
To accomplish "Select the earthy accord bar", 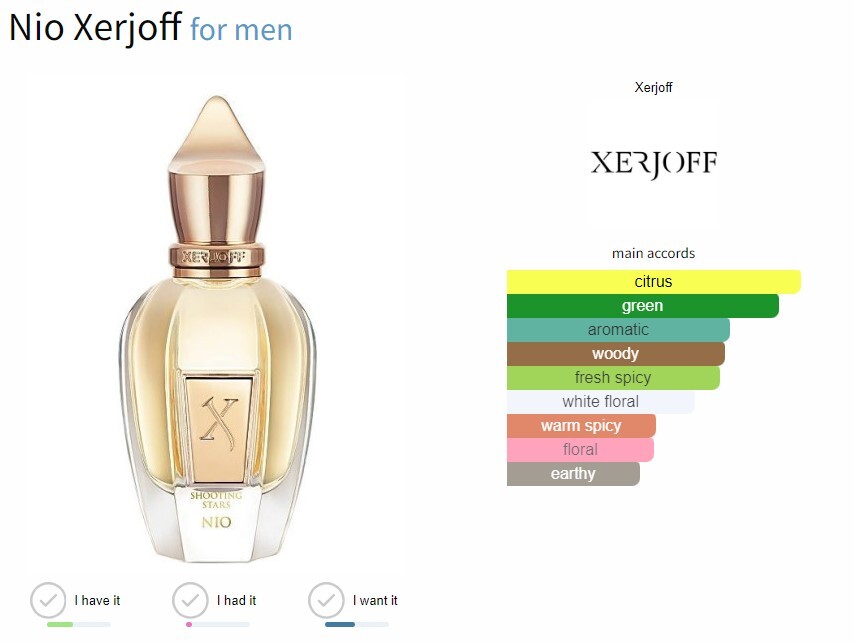I will coord(573,473).
